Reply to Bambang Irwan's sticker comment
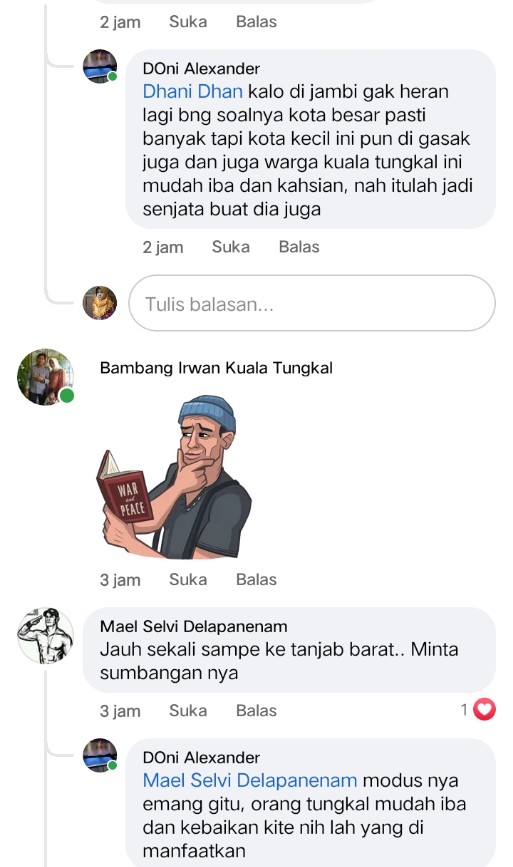 256,579
